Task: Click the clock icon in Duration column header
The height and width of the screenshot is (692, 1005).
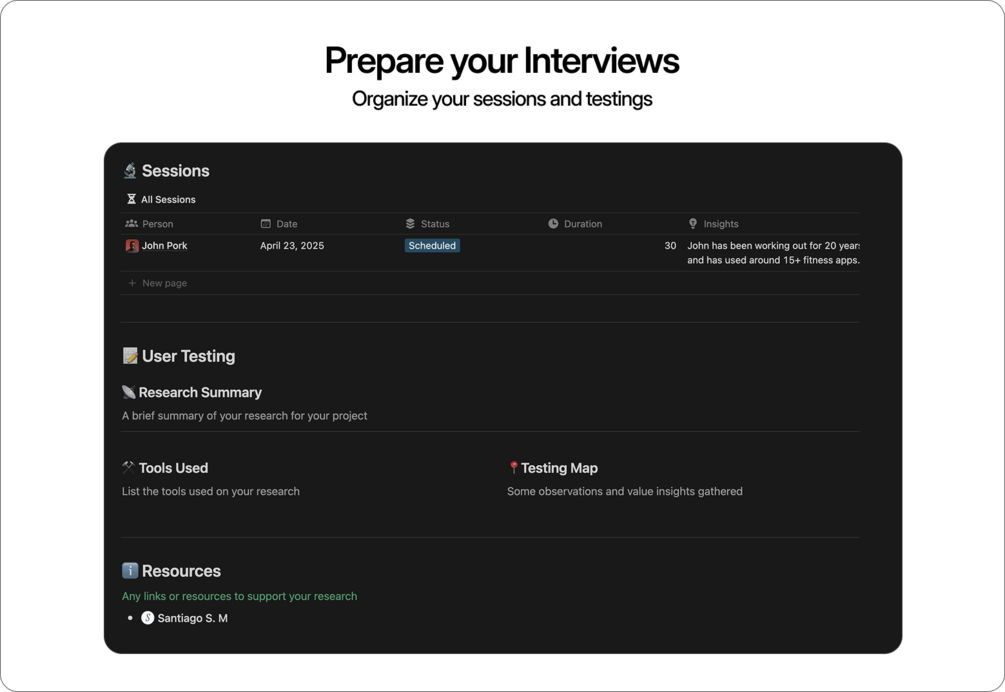Action: (x=553, y=223)
